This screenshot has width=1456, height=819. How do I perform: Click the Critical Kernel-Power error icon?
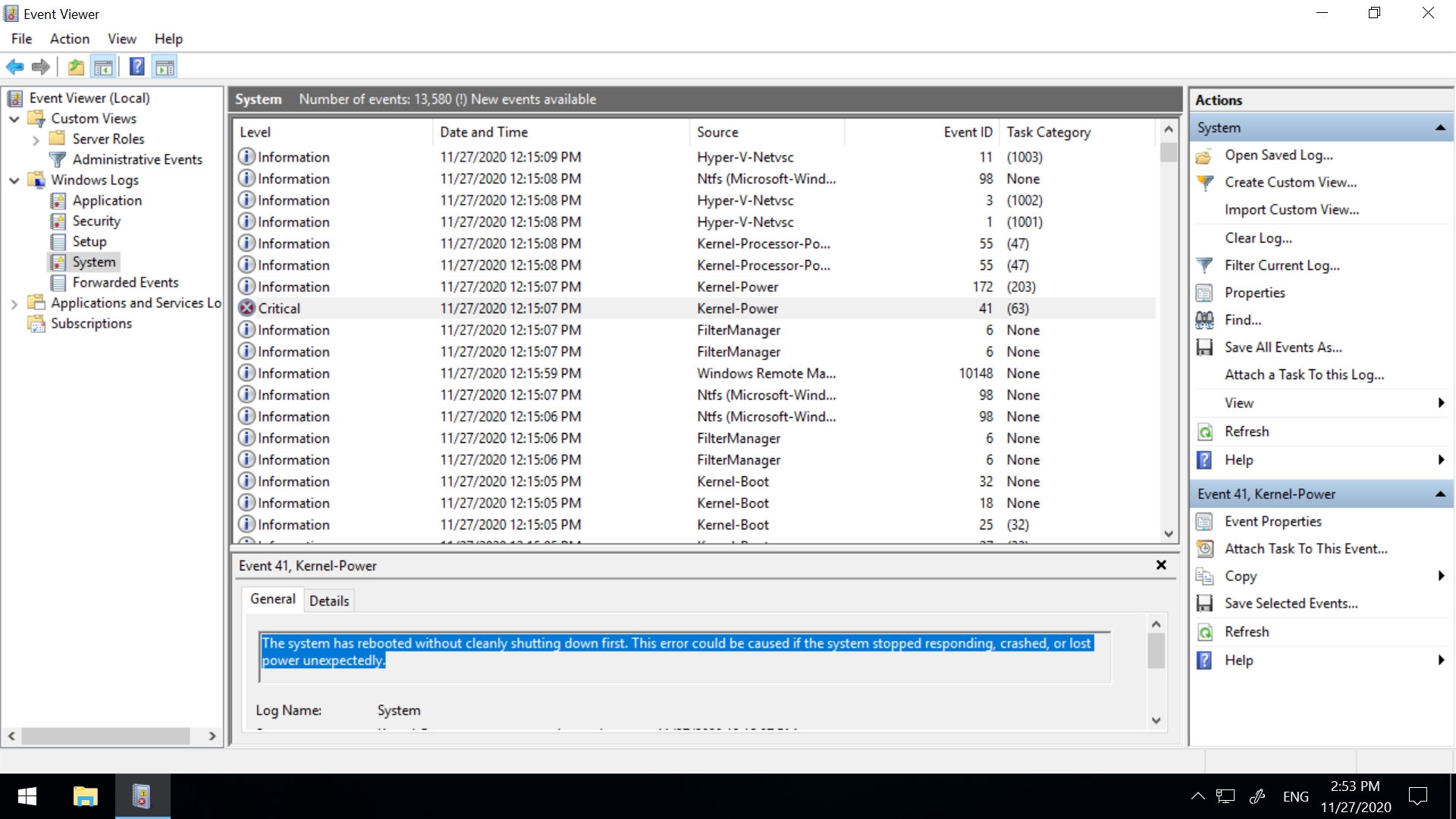point(246,308)
